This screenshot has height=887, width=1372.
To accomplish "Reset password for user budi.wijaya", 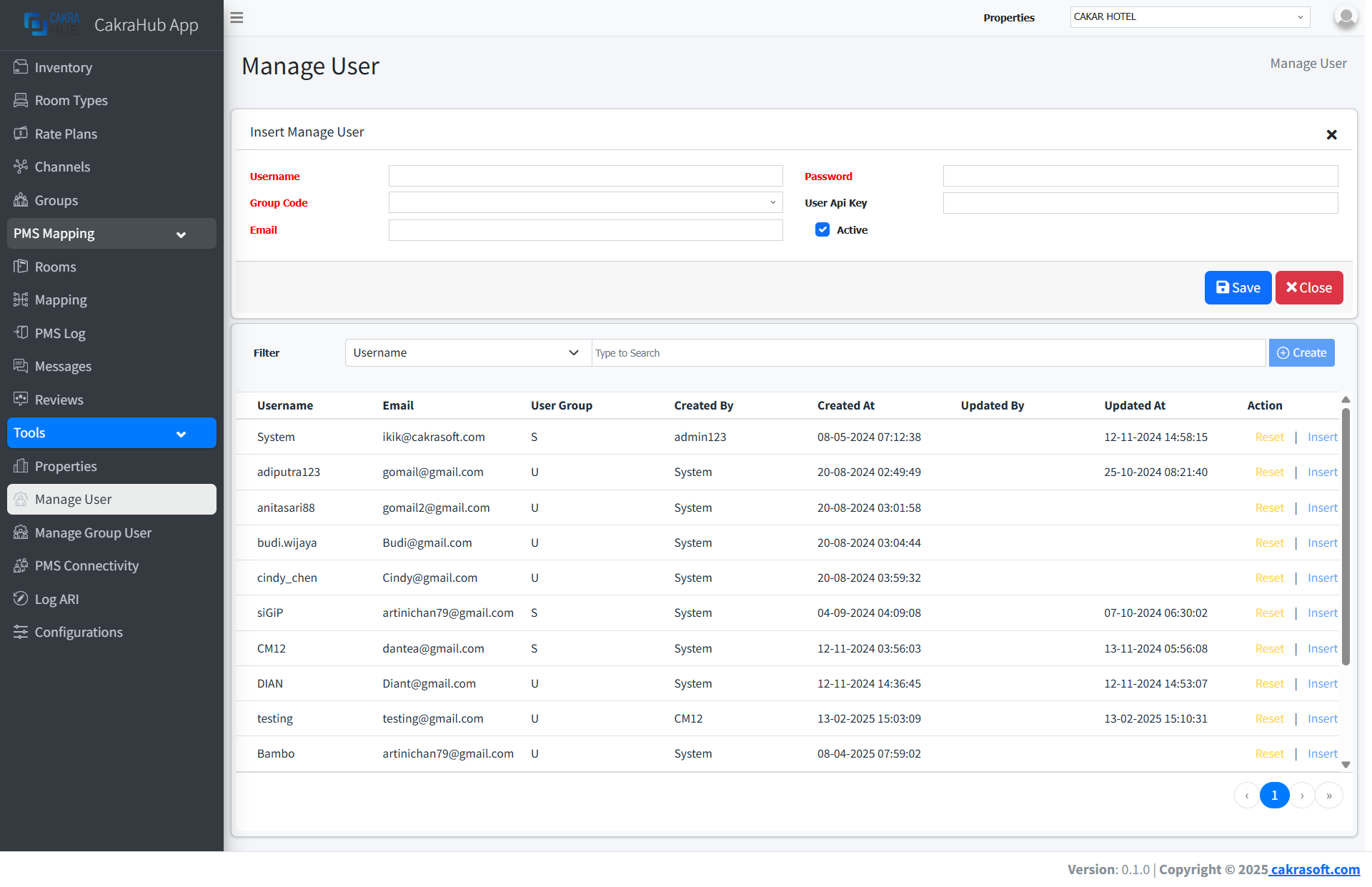I will click(x=1269, y=542).
